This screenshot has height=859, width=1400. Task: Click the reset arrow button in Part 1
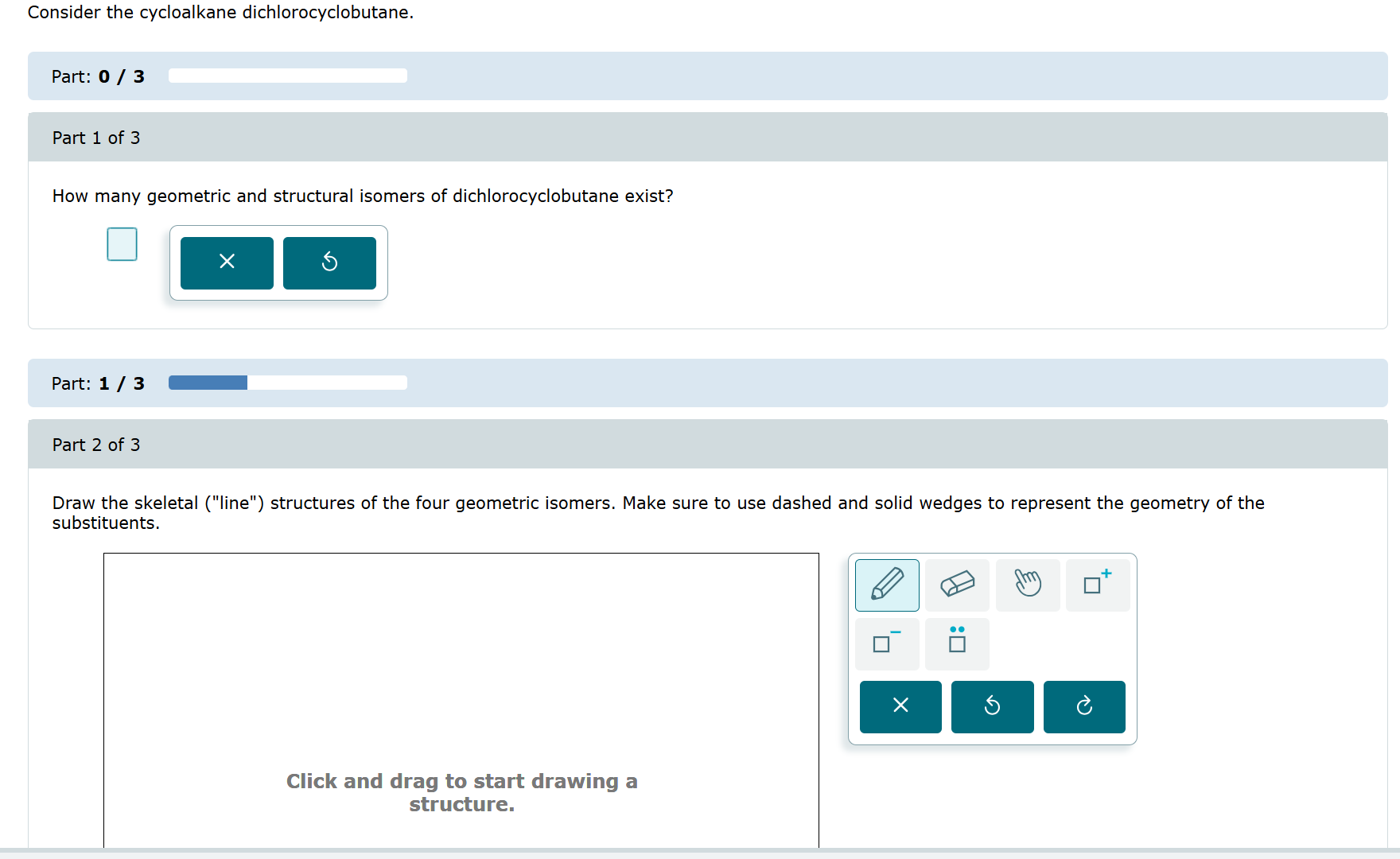click(329, 262)
